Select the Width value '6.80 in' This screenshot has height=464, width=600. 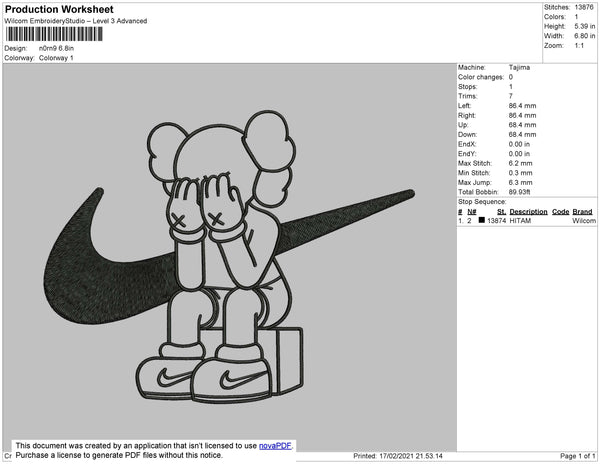point(584,36)
